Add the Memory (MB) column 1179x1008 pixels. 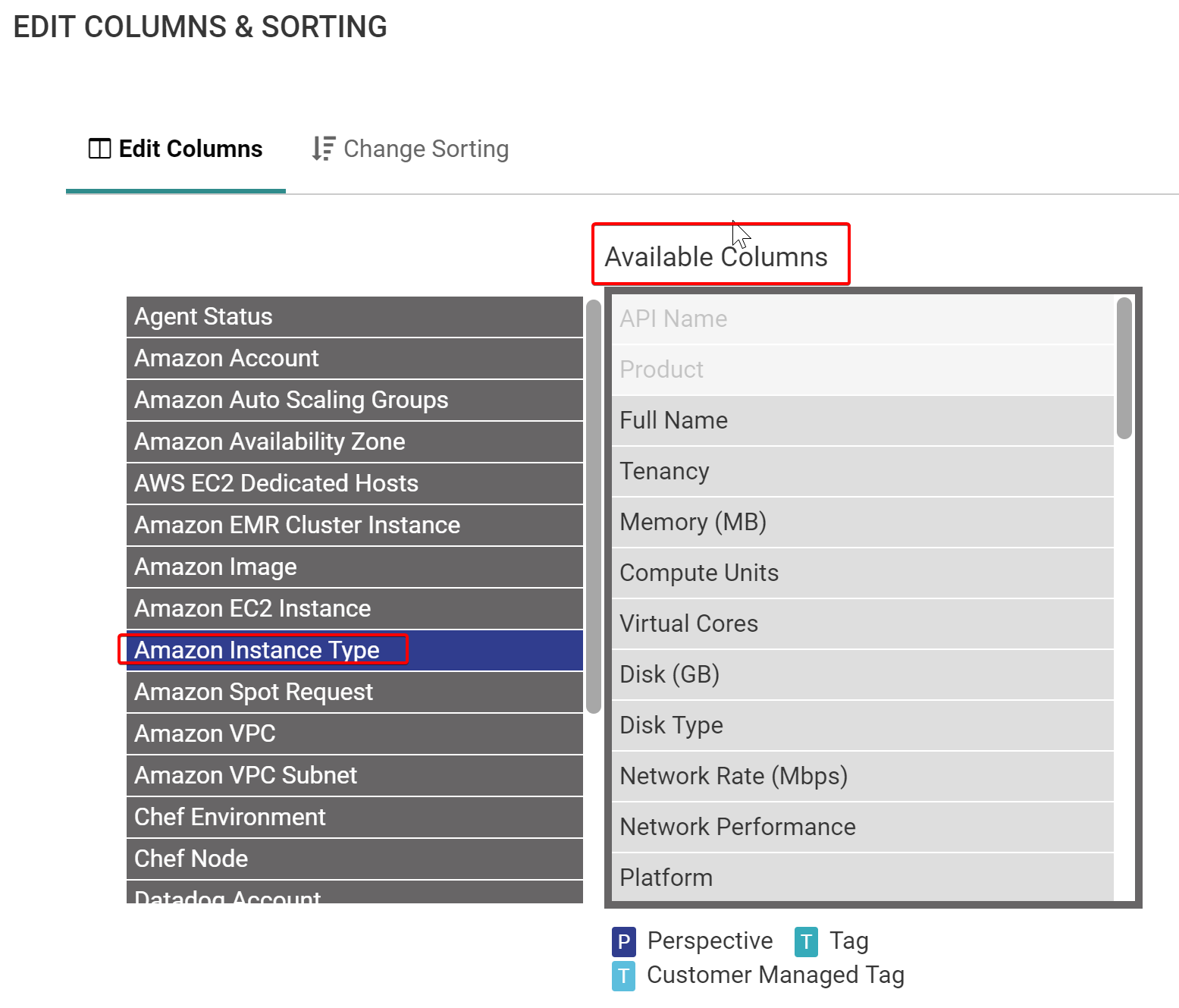coord(862,523)
